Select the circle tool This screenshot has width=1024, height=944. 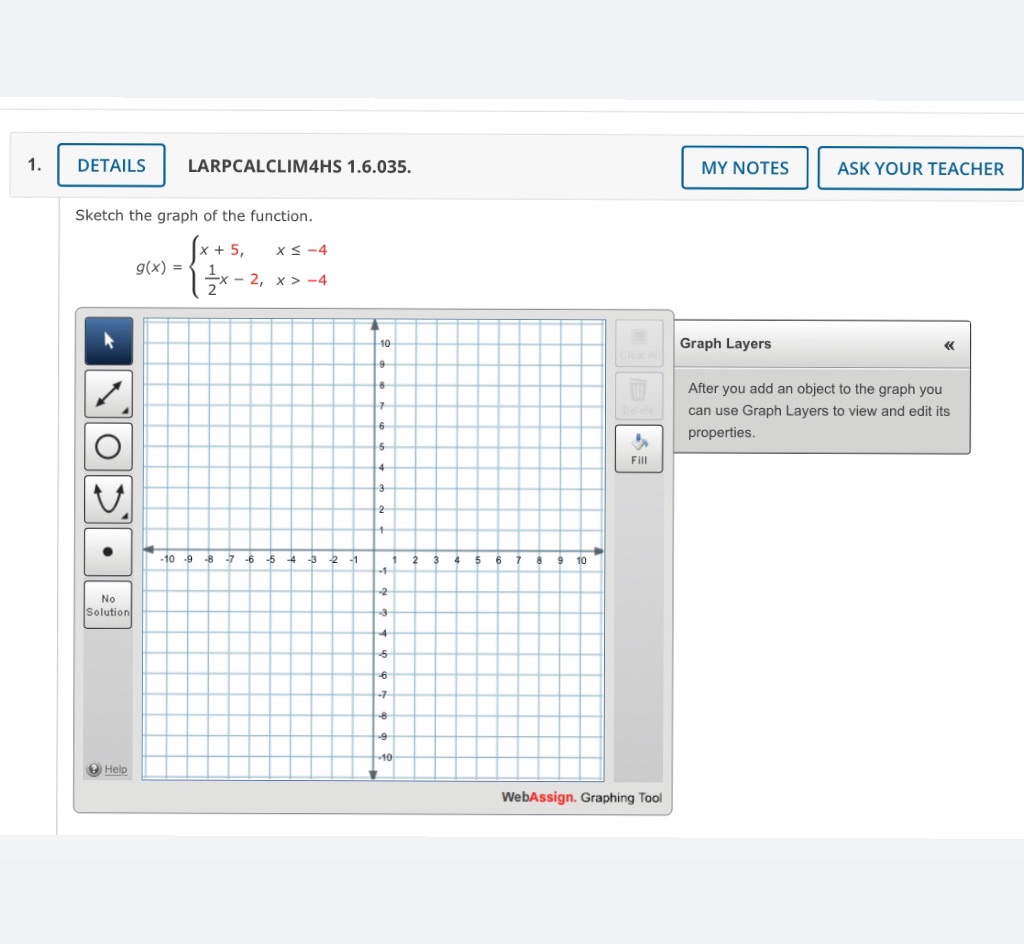click(108, 447)
